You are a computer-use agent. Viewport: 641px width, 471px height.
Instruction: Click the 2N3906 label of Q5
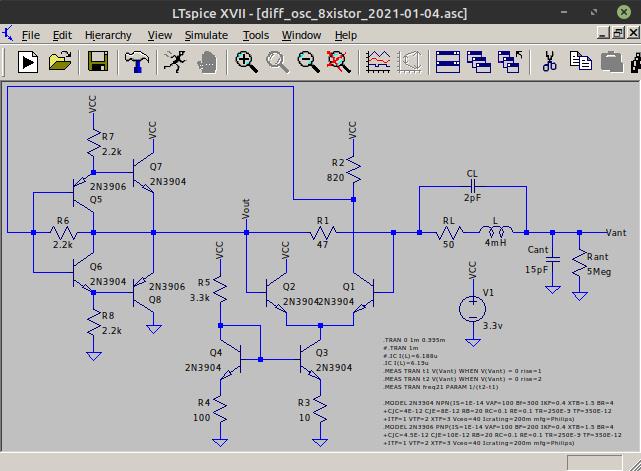click(108, 186)
